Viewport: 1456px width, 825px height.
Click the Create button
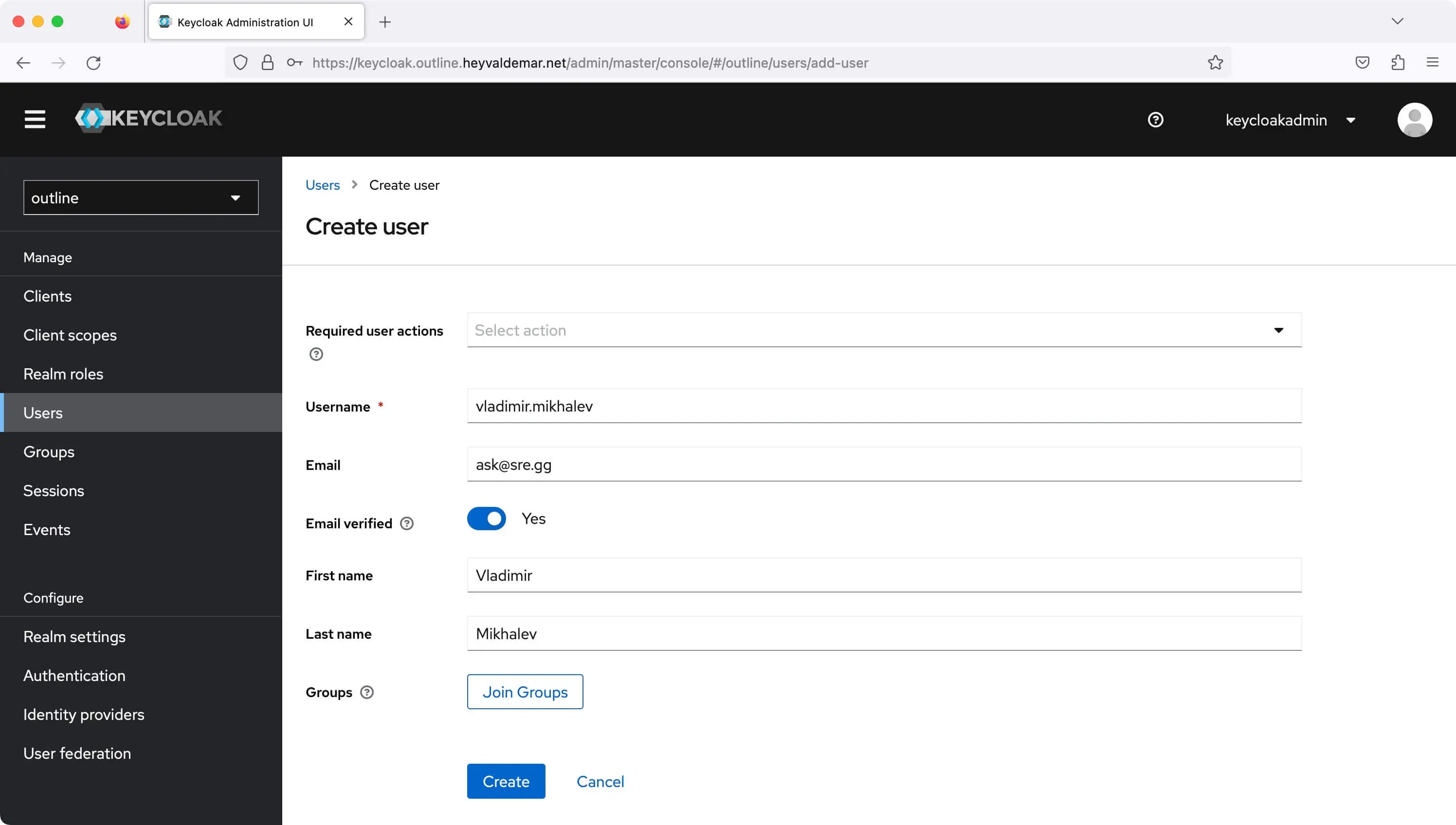click(506, 781)
